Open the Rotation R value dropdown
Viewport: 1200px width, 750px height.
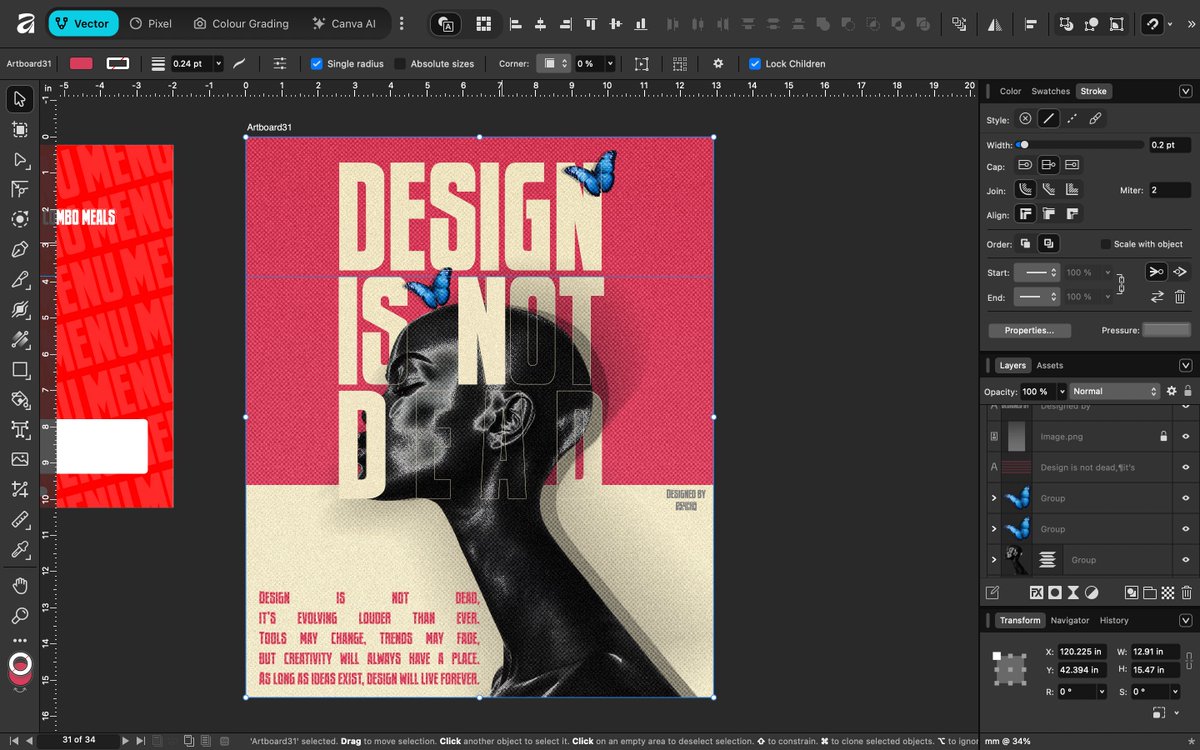[x=1102, y=692]
